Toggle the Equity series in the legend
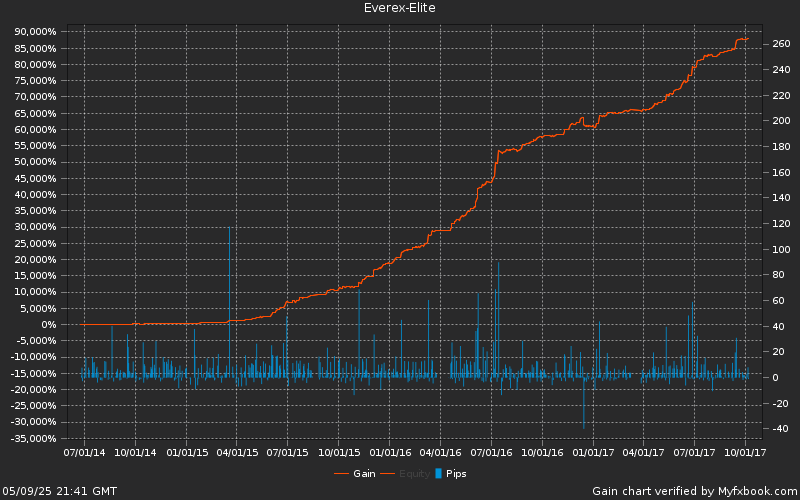The height and width of the screenshot is (500, 800). click(405, 473)
